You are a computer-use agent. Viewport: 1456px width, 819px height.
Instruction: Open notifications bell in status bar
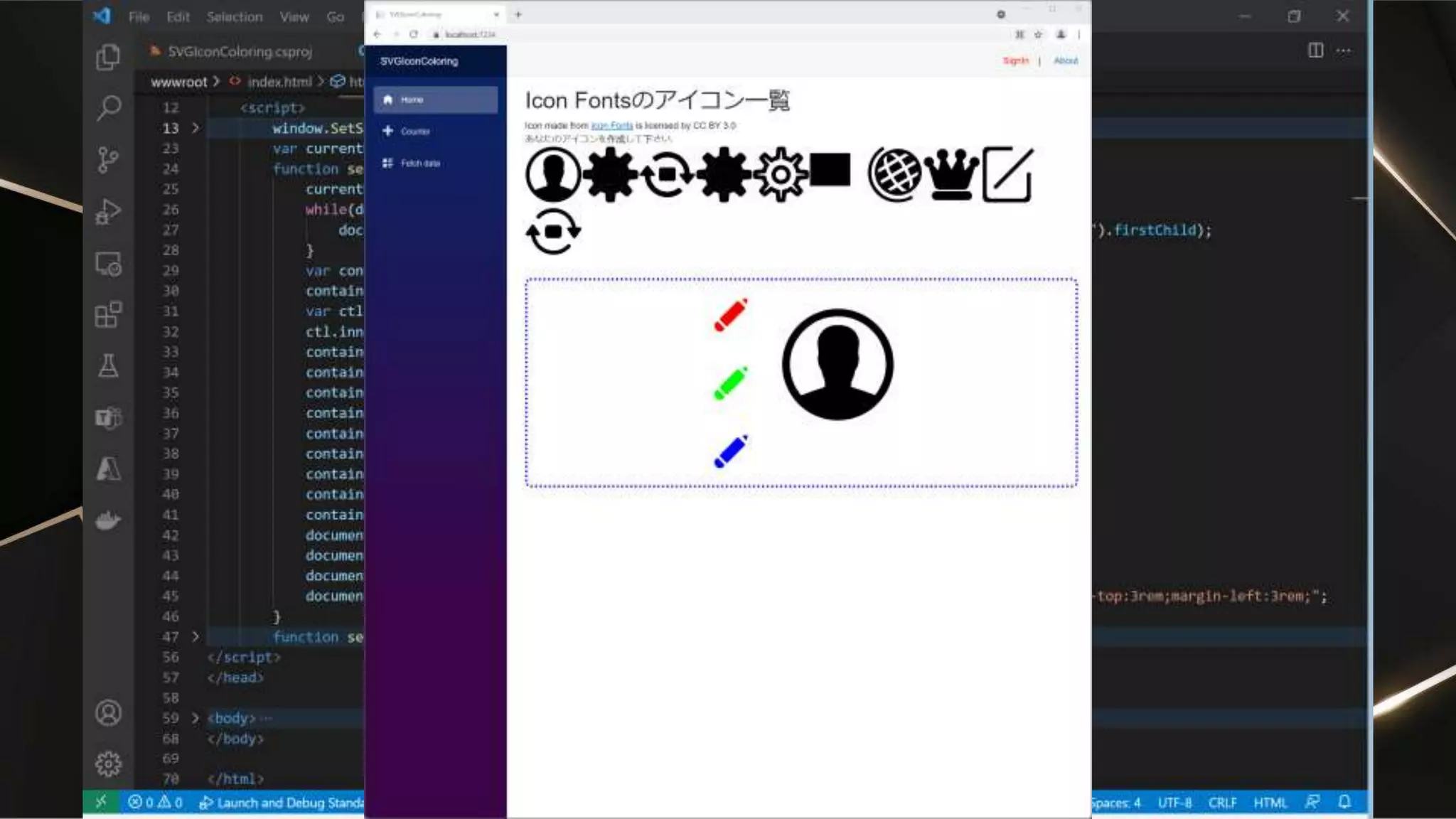pyautogui.click(x=1344, y=802)
